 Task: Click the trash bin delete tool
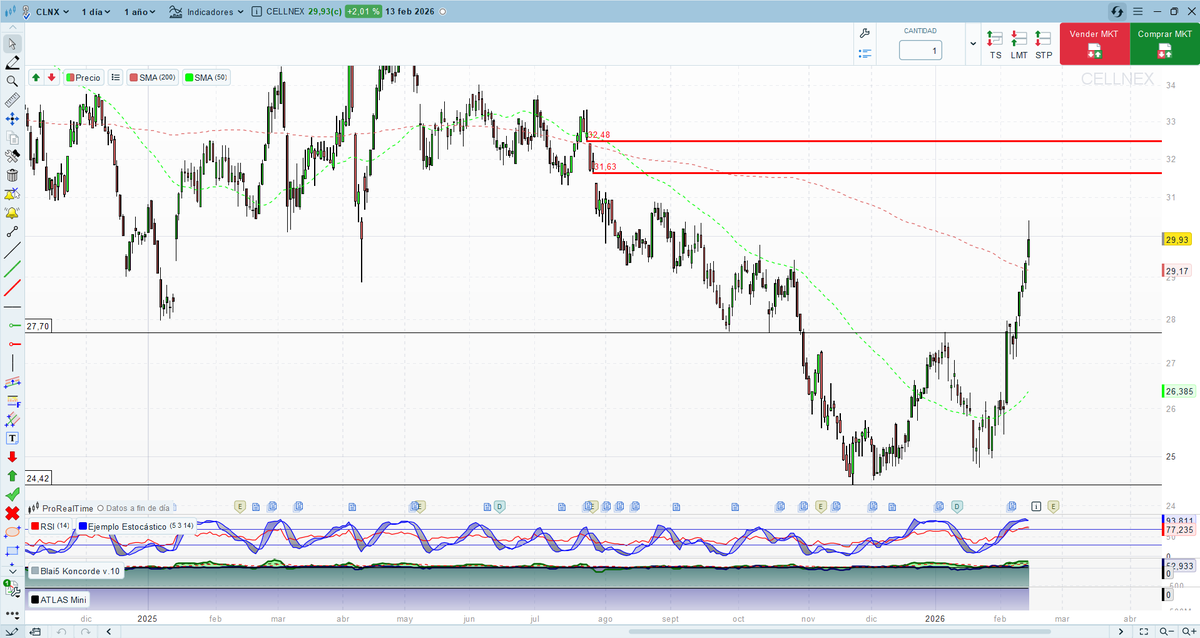click(12, 176)
